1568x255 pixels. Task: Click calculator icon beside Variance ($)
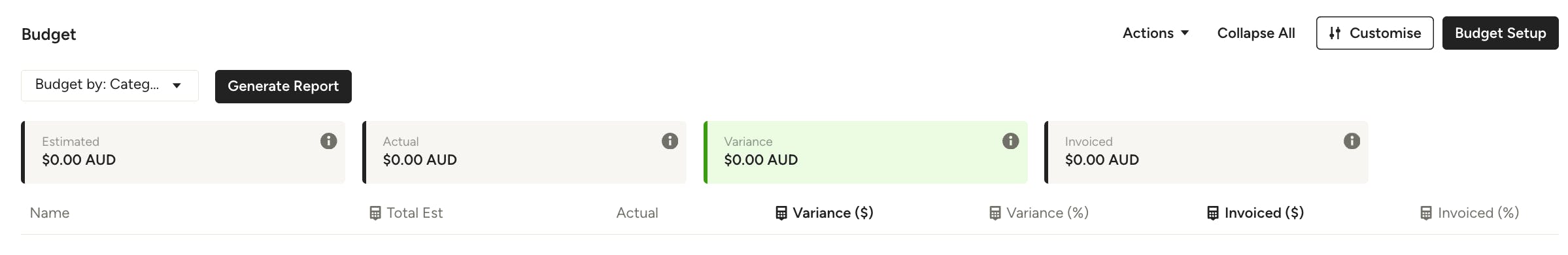click(781, 213)
